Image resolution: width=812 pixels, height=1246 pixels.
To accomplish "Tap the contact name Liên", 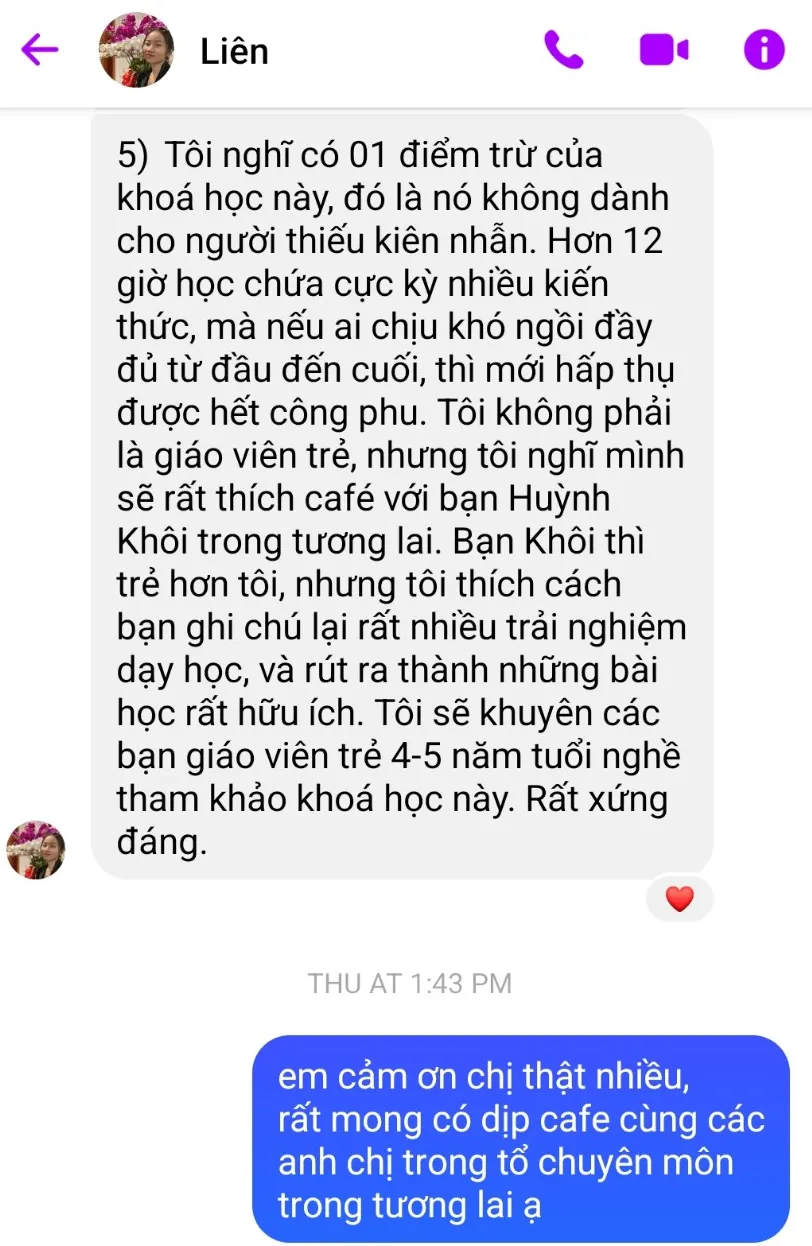I will tap(234, 51).
